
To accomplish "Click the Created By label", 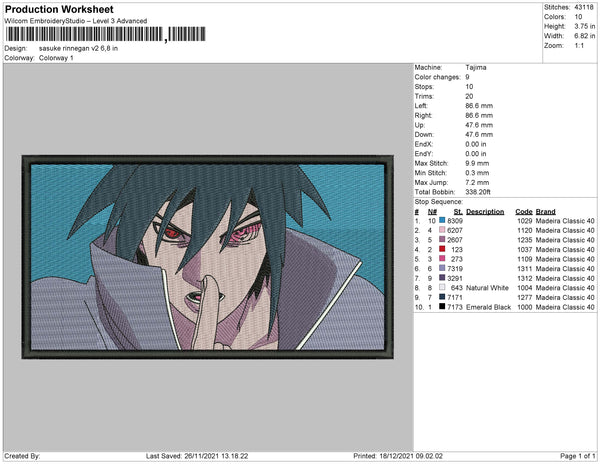I will click(x=22, y=456).
